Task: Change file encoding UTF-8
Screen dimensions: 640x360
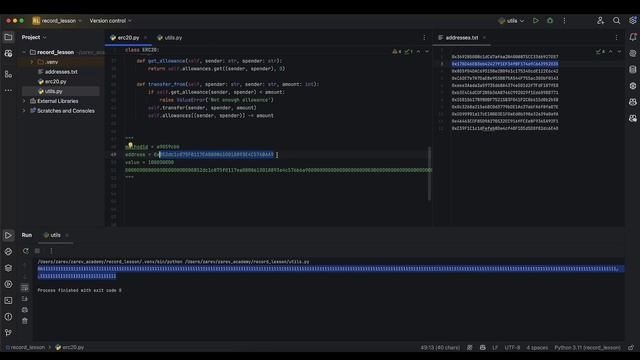Action: [512, 347]
